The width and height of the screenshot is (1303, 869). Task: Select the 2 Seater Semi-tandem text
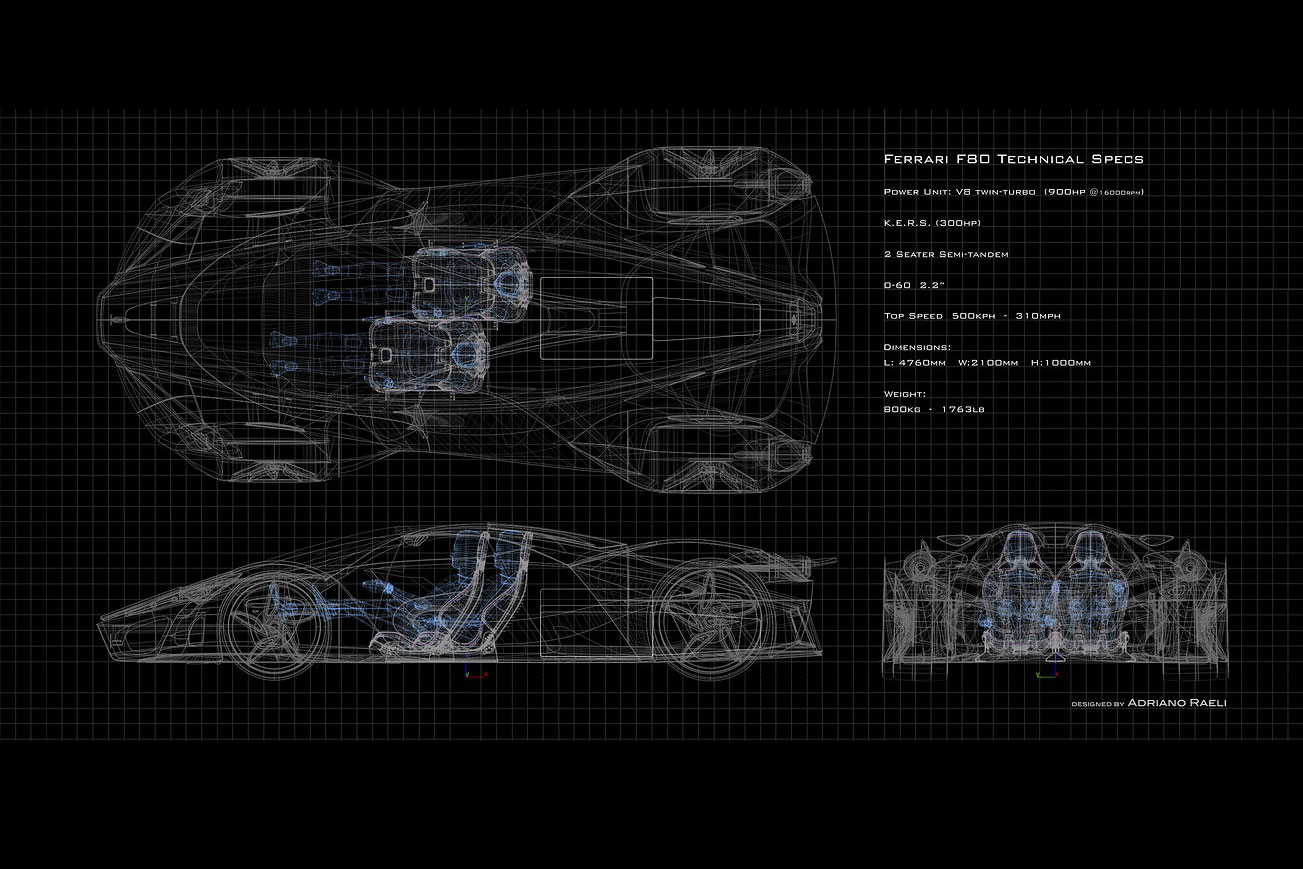click(946, 254)
